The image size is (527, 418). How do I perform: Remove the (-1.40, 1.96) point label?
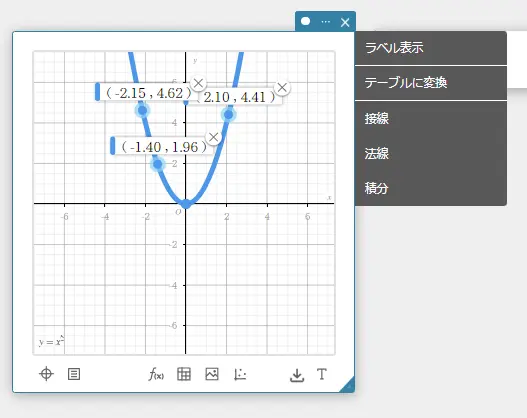213,137
